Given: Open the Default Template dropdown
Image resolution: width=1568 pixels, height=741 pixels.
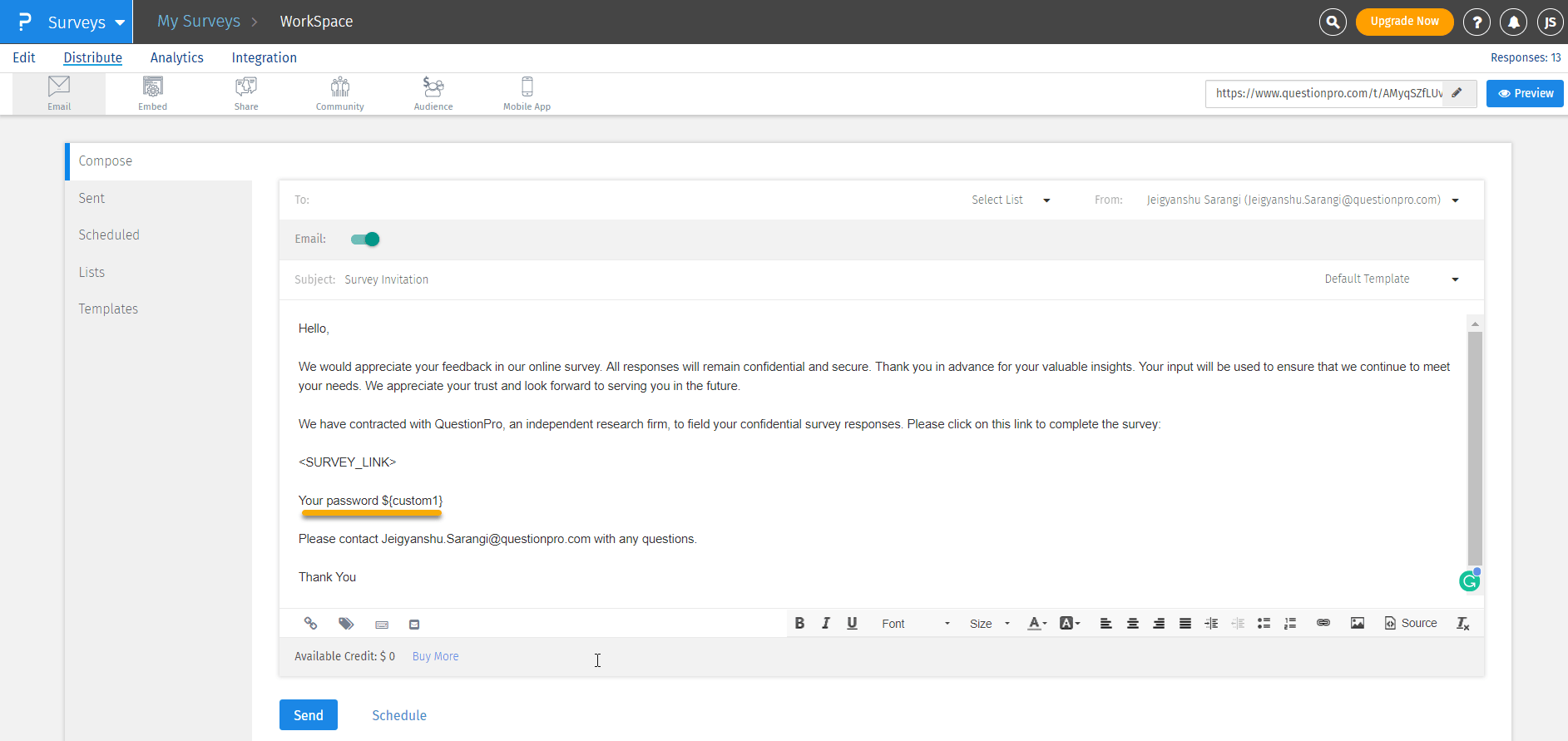Looking at the screenshot, I should (x=1391, y=279).
